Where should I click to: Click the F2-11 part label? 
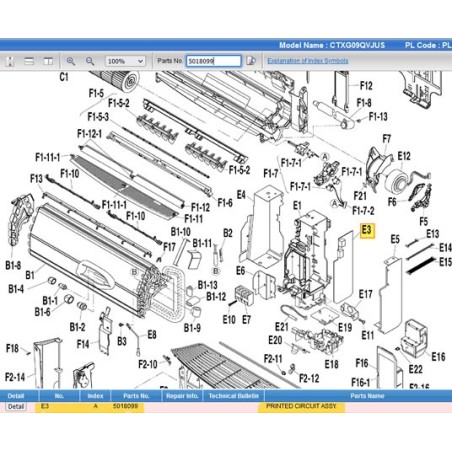tap(273, 359)
